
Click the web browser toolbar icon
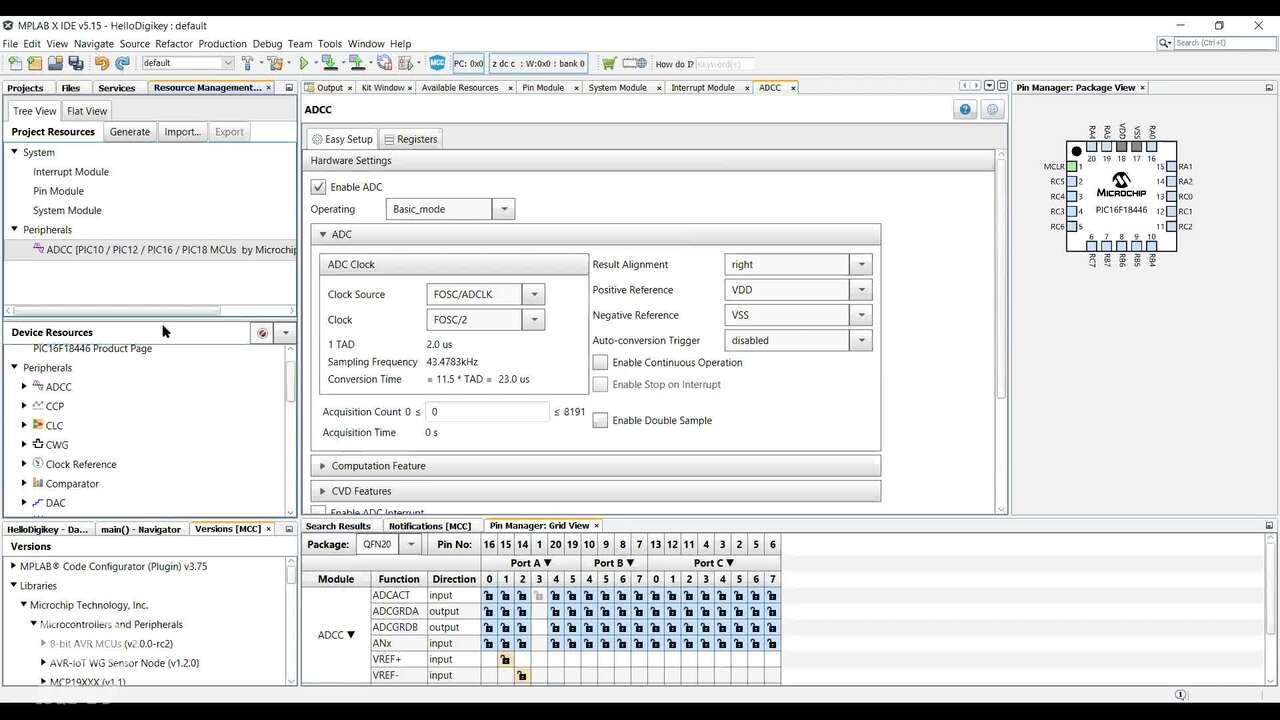pos(634,63)
